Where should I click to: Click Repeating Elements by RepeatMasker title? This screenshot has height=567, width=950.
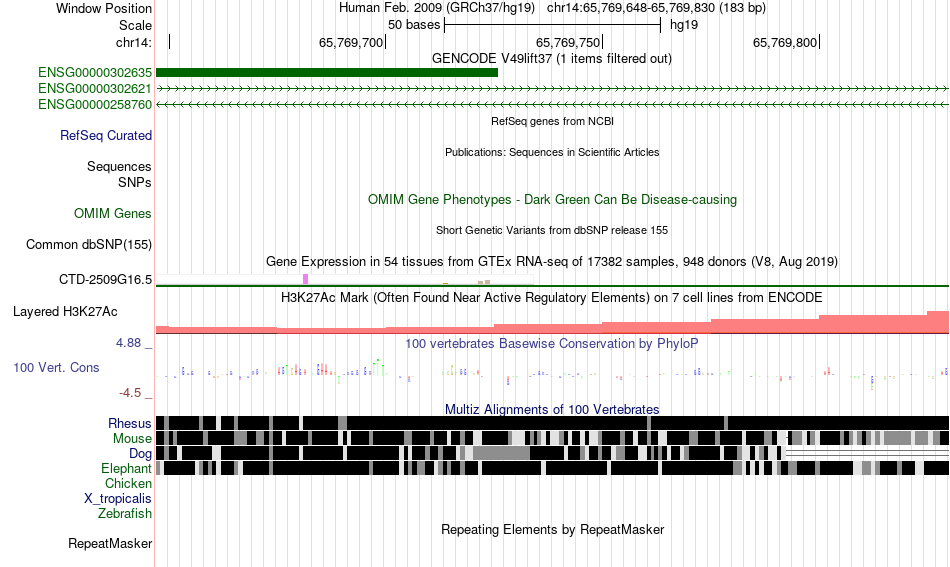(x=553, y=529)
